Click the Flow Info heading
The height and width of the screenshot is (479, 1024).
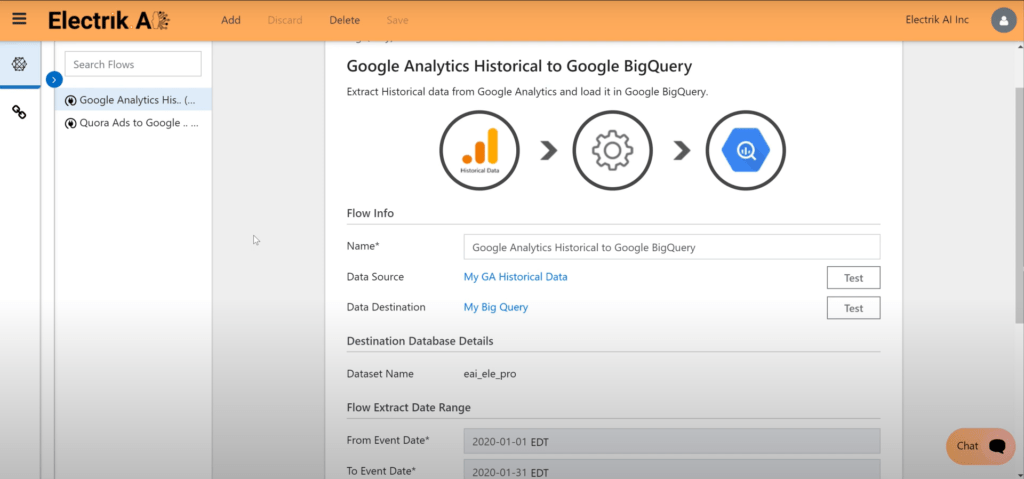[x=370, y=213]
